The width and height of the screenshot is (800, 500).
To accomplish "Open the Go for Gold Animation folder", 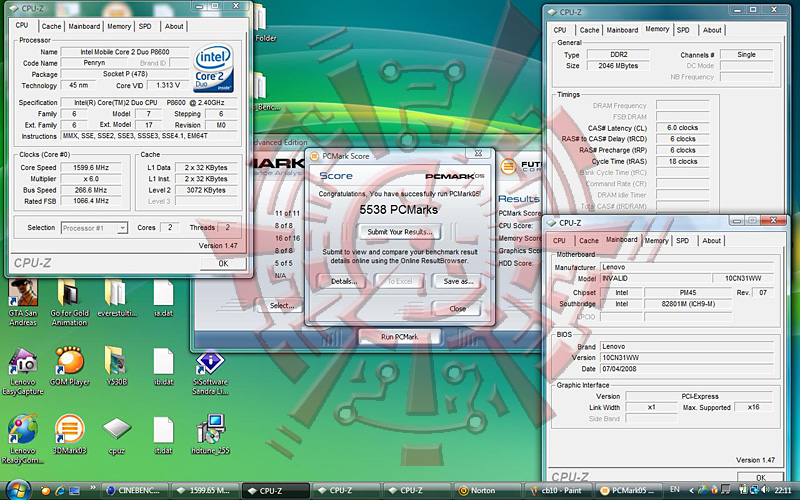I will point(69,302).
